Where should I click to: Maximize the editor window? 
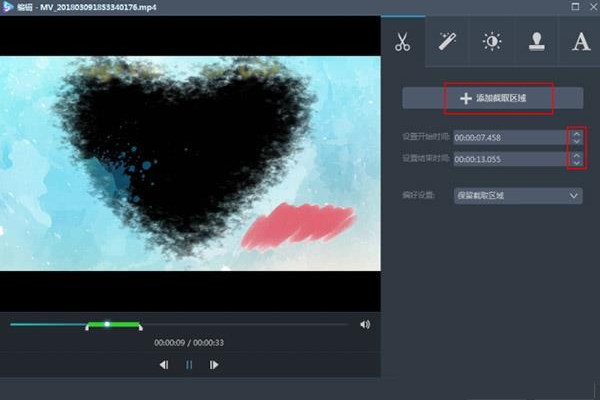pyautogui.click(x=574, y=7)
